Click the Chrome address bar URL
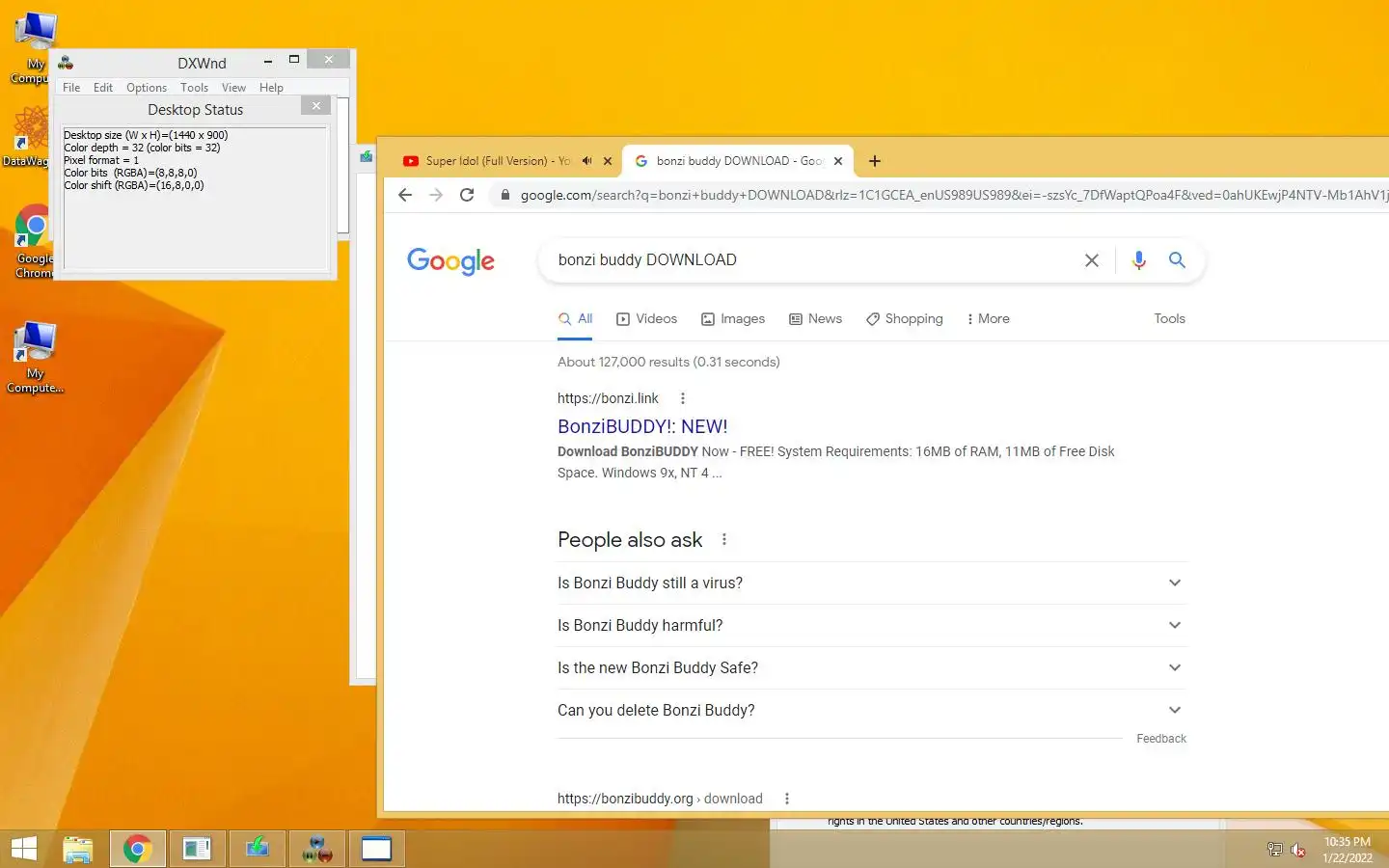 (953, 195)
